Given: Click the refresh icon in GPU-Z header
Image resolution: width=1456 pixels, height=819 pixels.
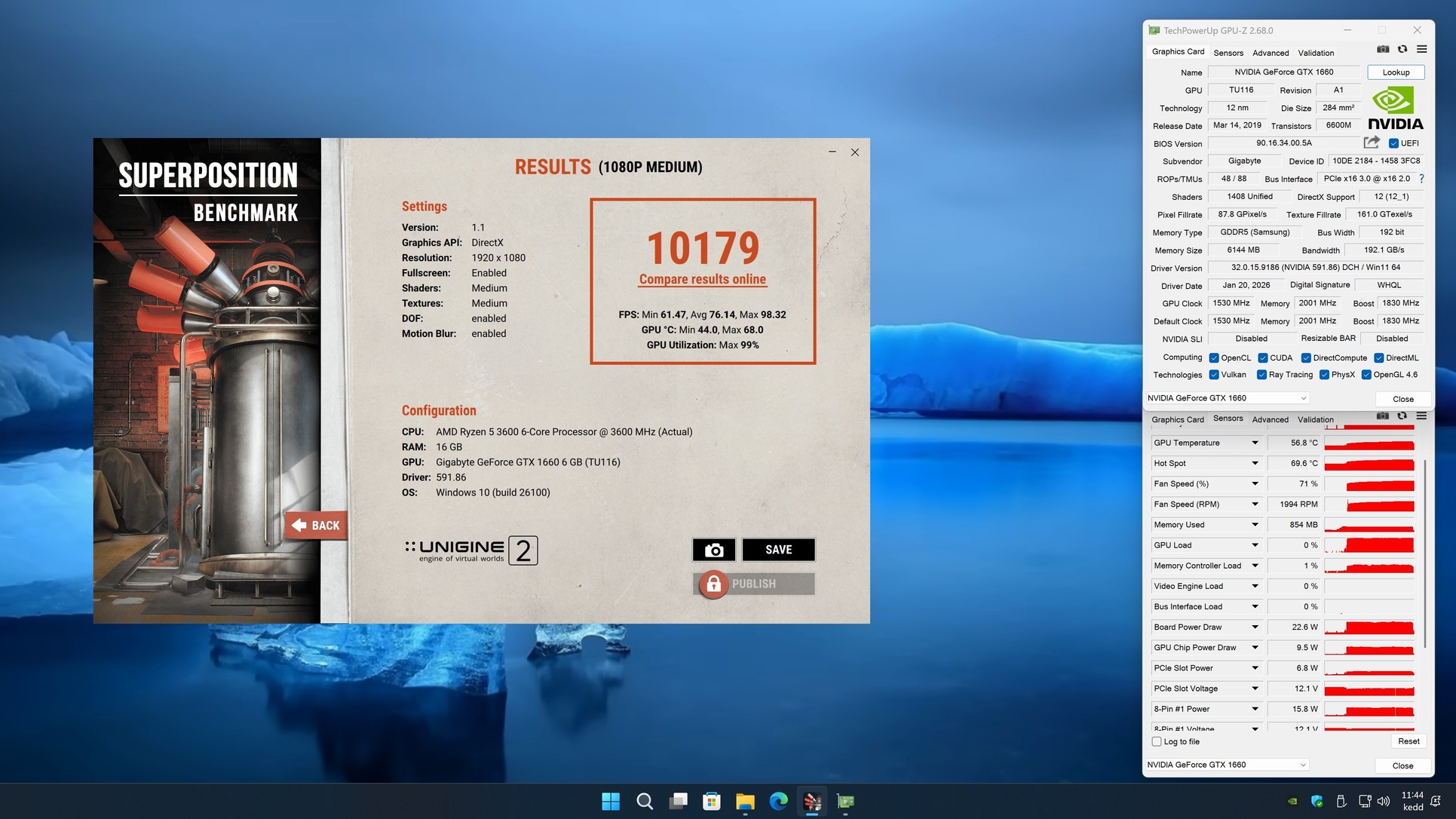Looking at the screenshot, I should (1402, 50).
